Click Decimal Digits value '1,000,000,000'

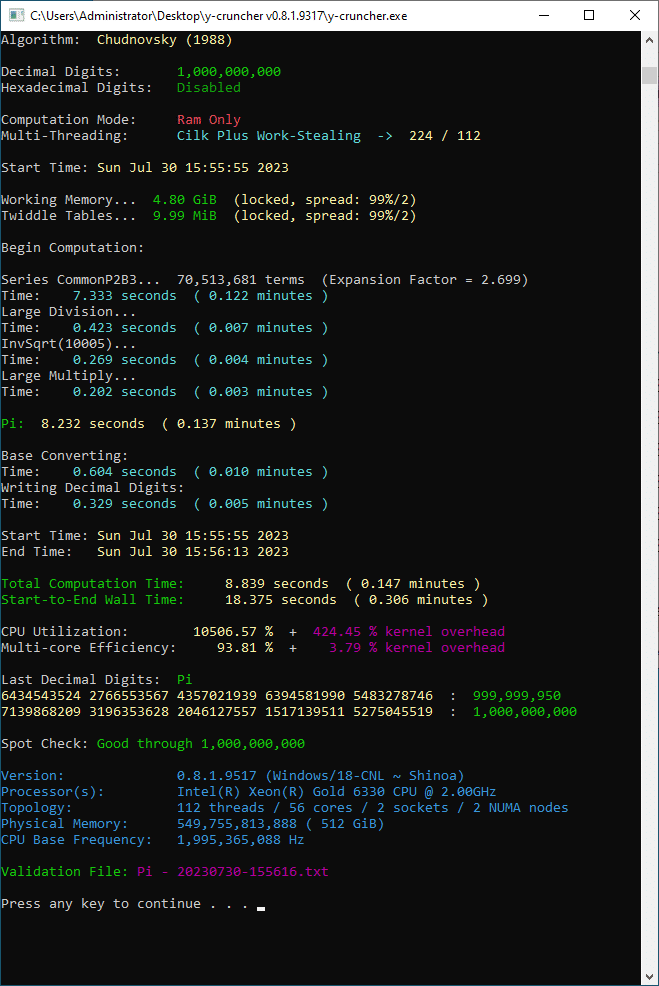click(x=229, y=72)
